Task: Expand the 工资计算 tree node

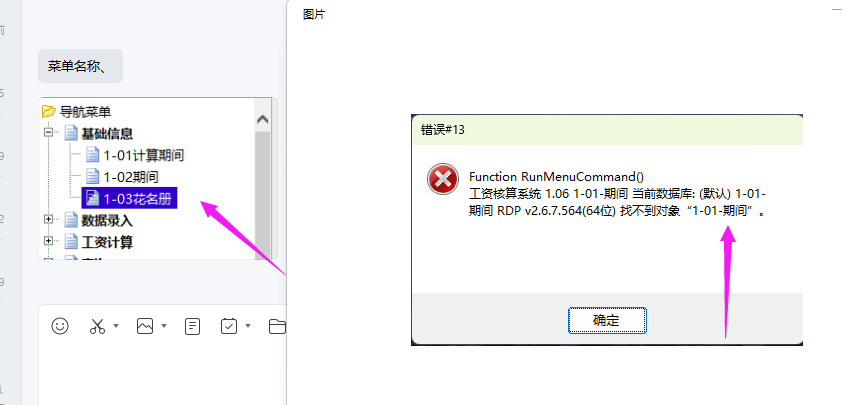Action: tap(49, 241)
